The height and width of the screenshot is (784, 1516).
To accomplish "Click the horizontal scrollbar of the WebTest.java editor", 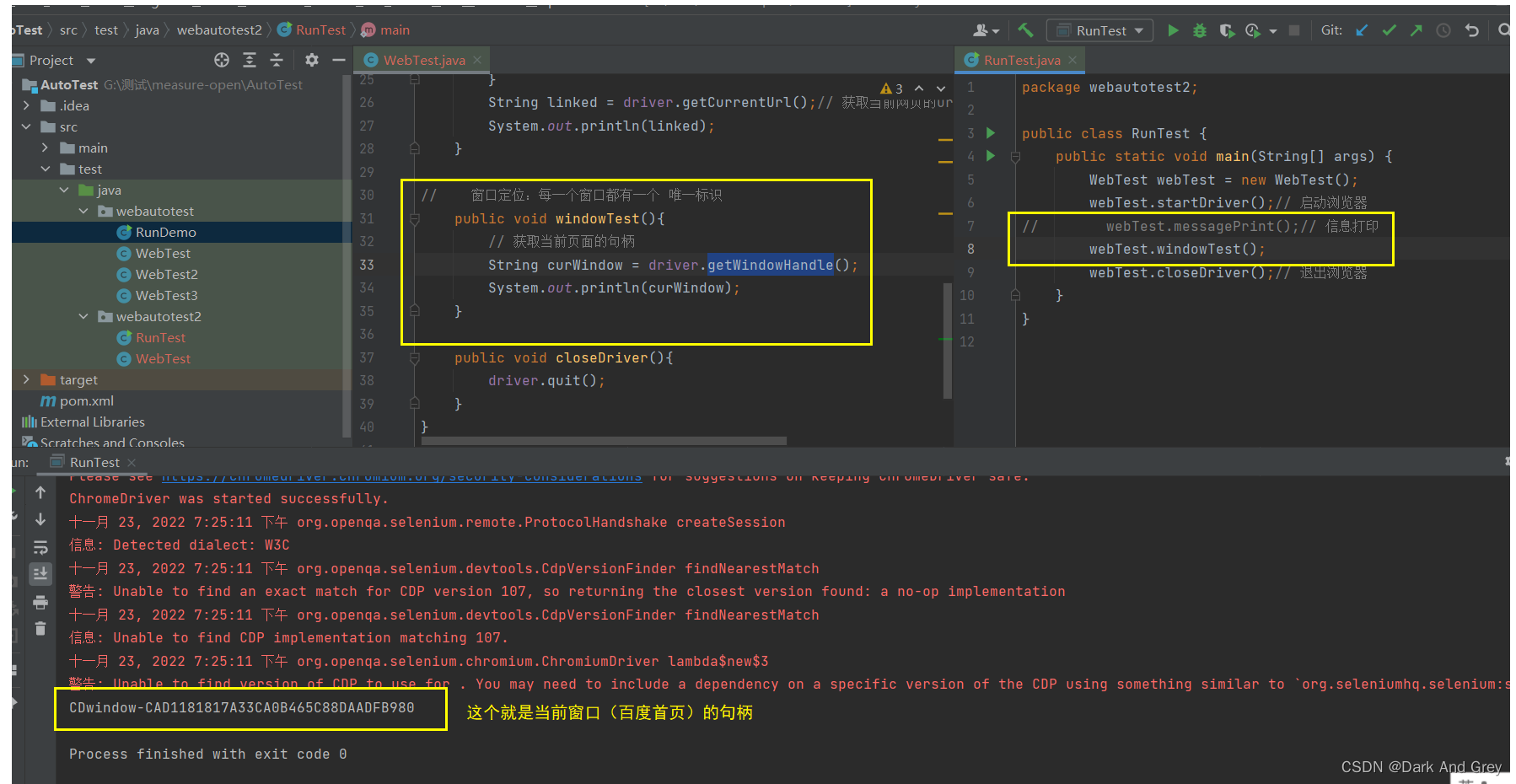I will (605, 440).
